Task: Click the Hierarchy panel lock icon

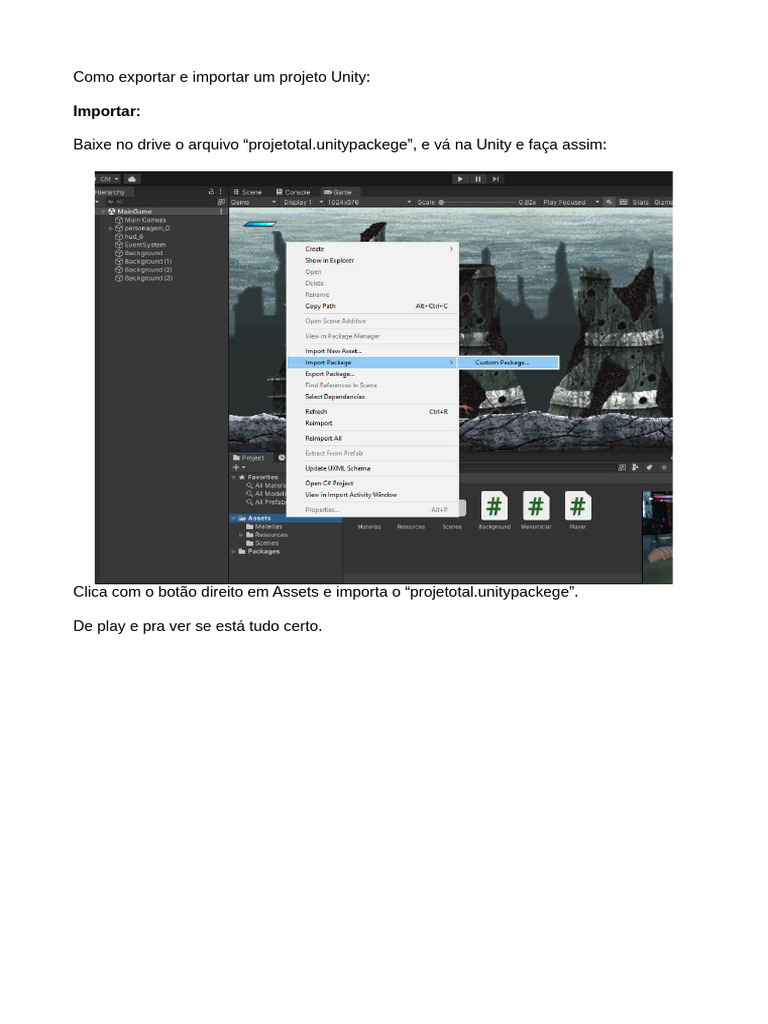Action: (x=211, y=192)
